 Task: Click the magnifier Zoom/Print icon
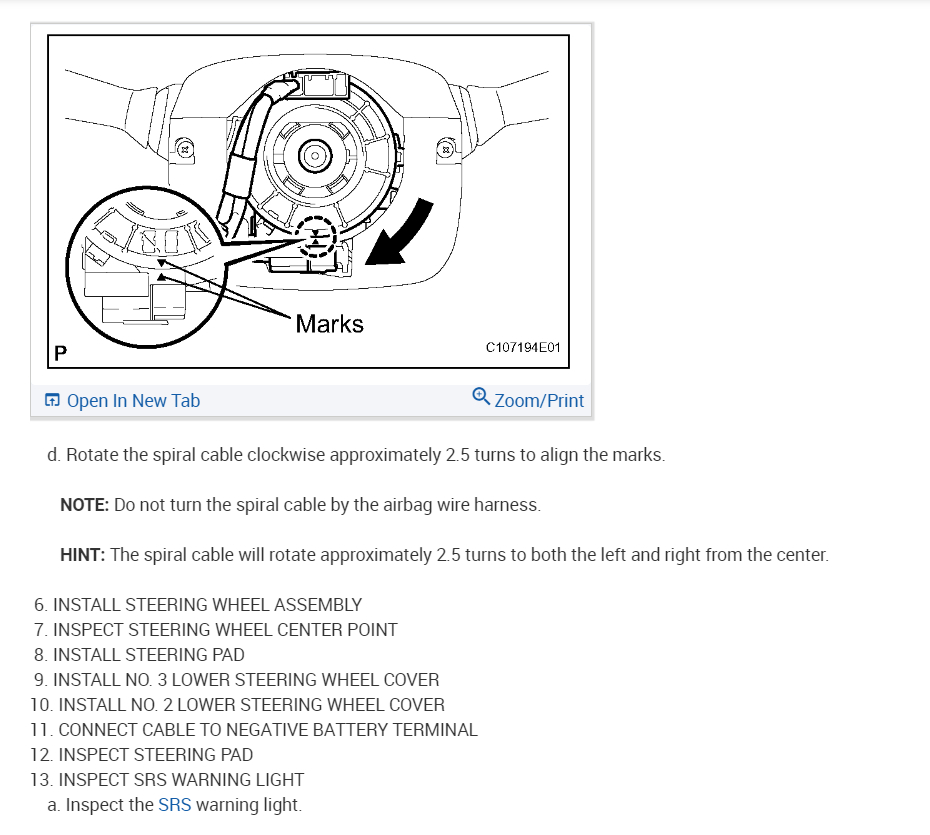pos(481,397)
